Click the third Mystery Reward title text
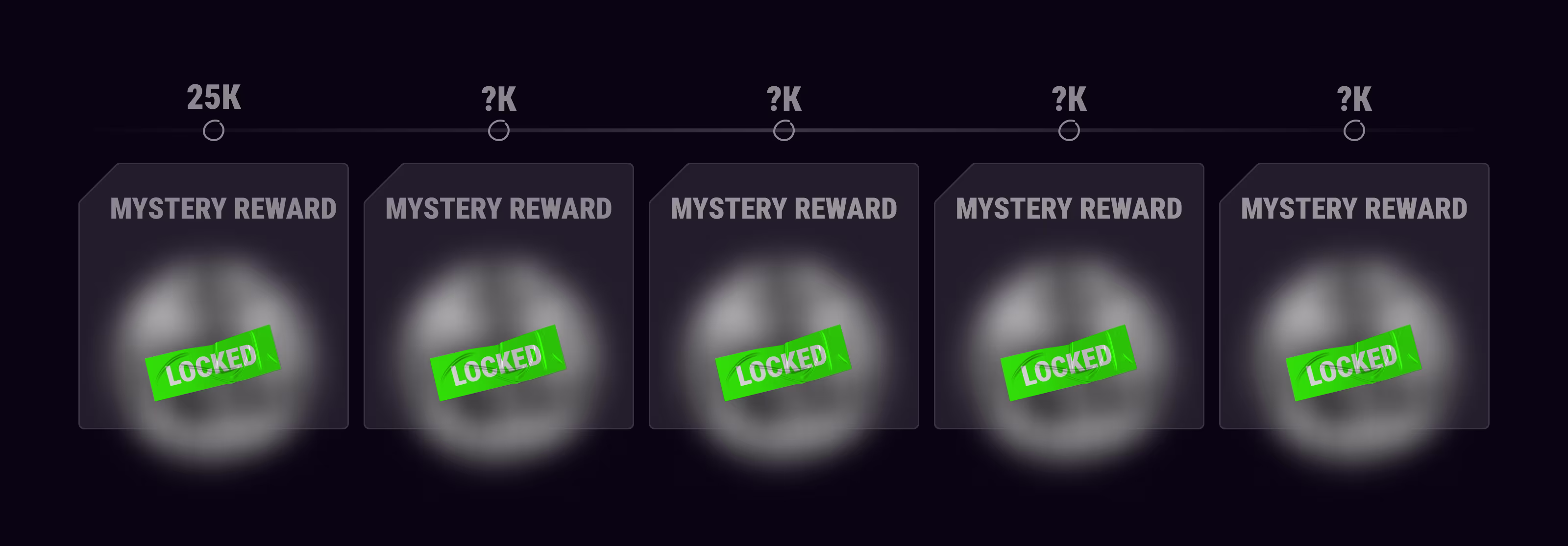Viewport: 1568px width, 546px height. point(784,209)
